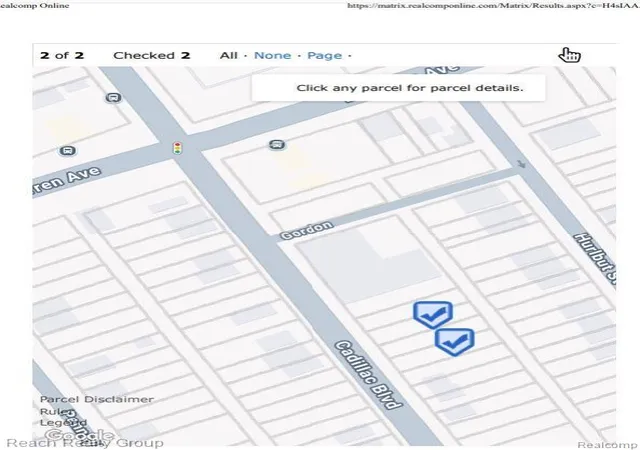Click the hand pan tool icon

(x=569, y=55)
